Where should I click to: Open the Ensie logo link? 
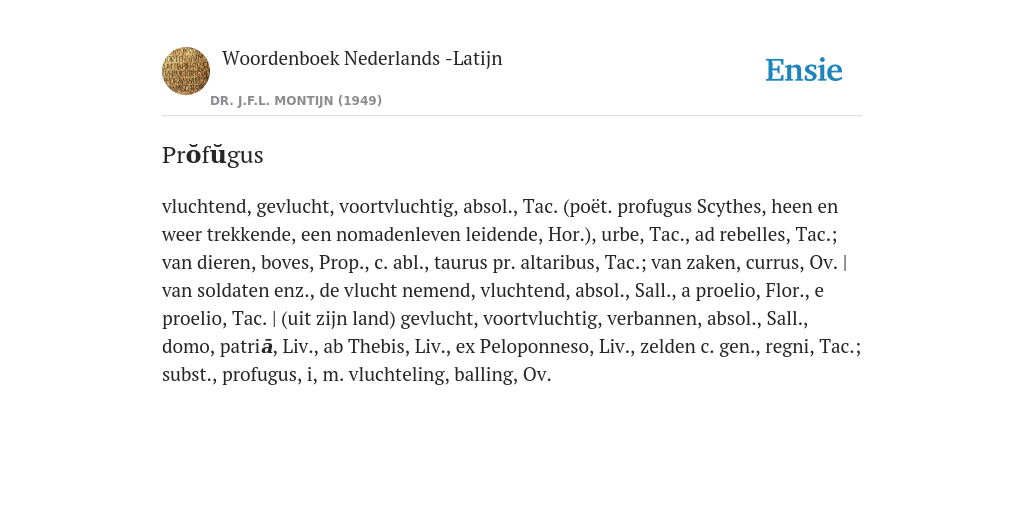tap(804, 70)
